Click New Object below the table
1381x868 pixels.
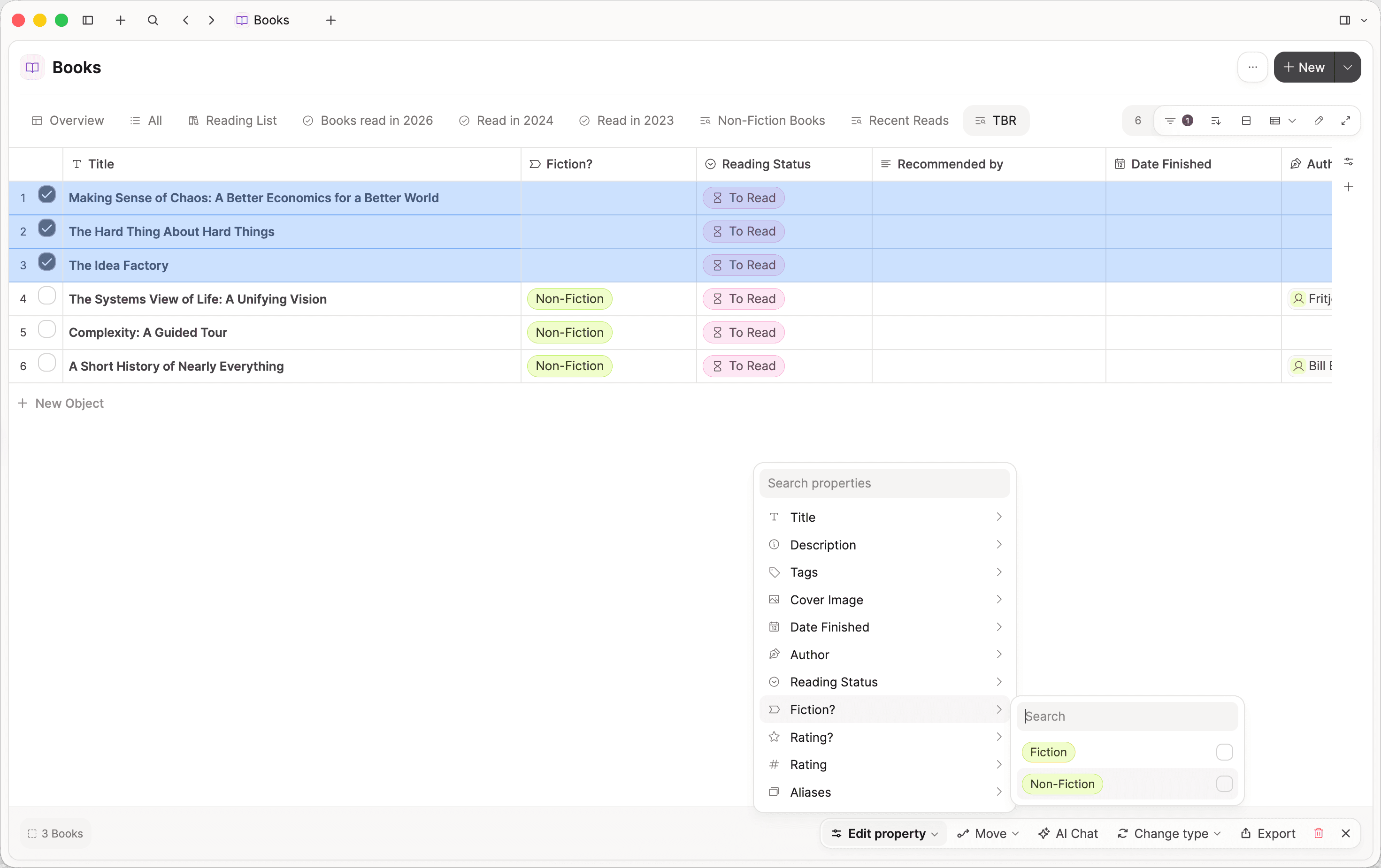(x=61, y=403)
